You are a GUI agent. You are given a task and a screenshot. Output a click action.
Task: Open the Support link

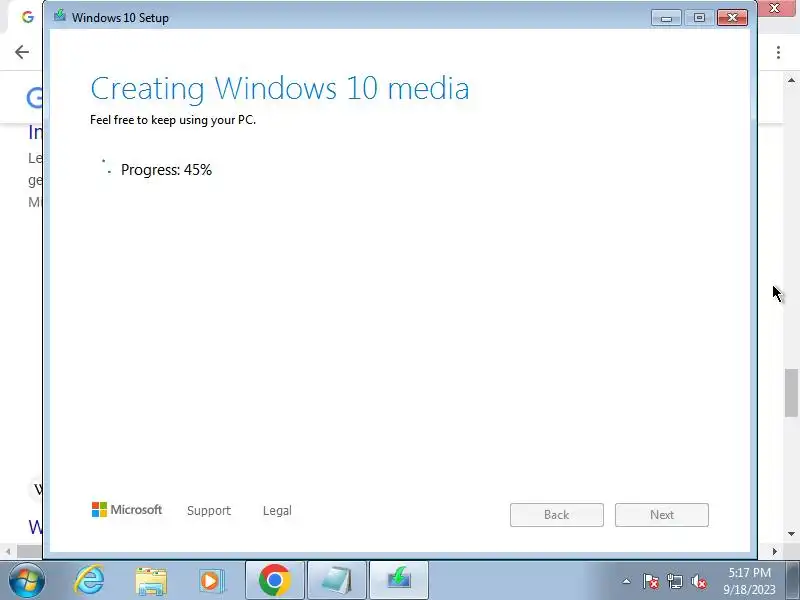209,510
